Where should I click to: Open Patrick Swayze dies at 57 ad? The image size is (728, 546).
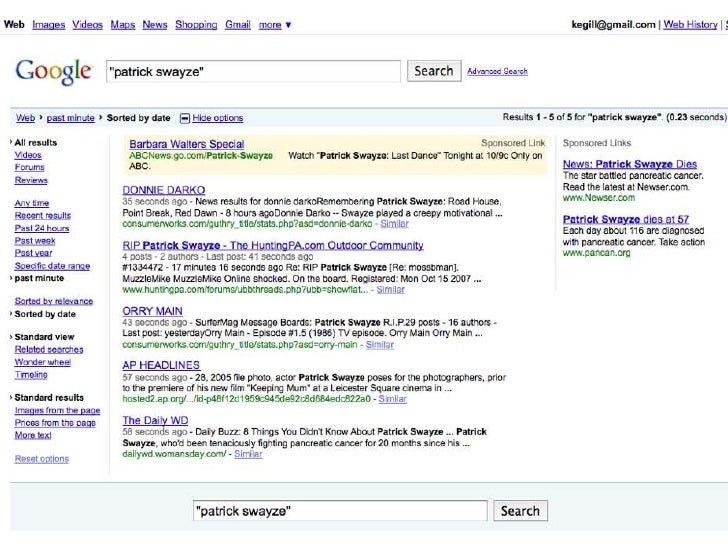coord(626,219)
